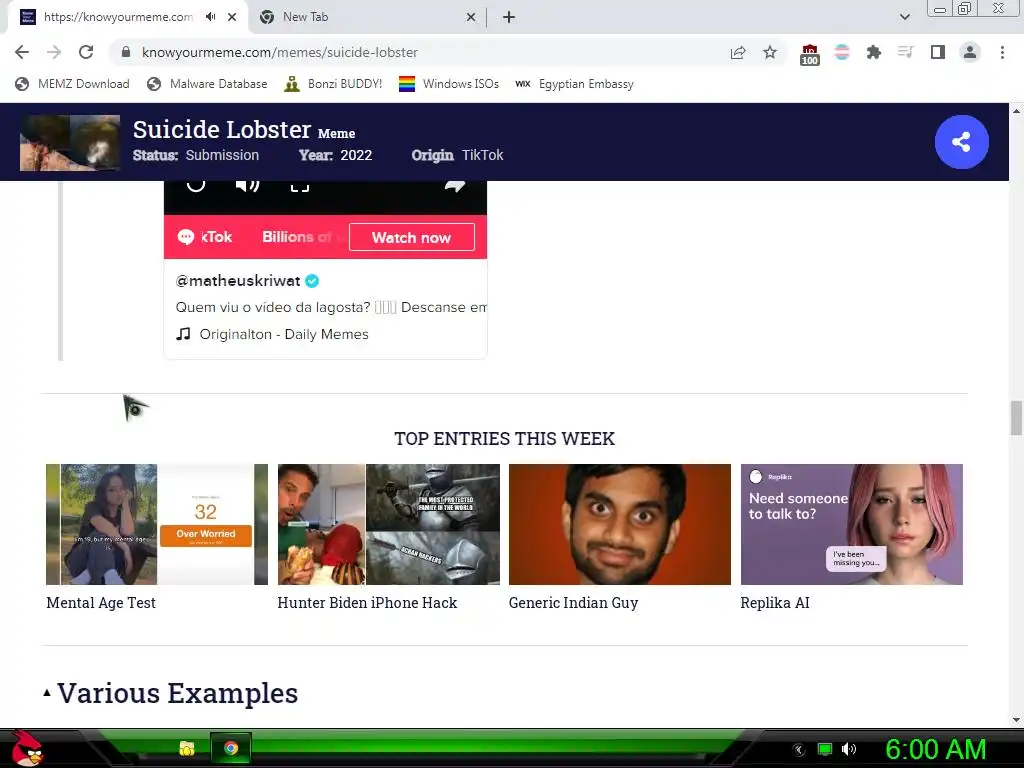Image resolution: width=1024 pixels, height=768 pixels.
Task: Open the Egyptian Embassy bookmark
Action: click(575, 84)
